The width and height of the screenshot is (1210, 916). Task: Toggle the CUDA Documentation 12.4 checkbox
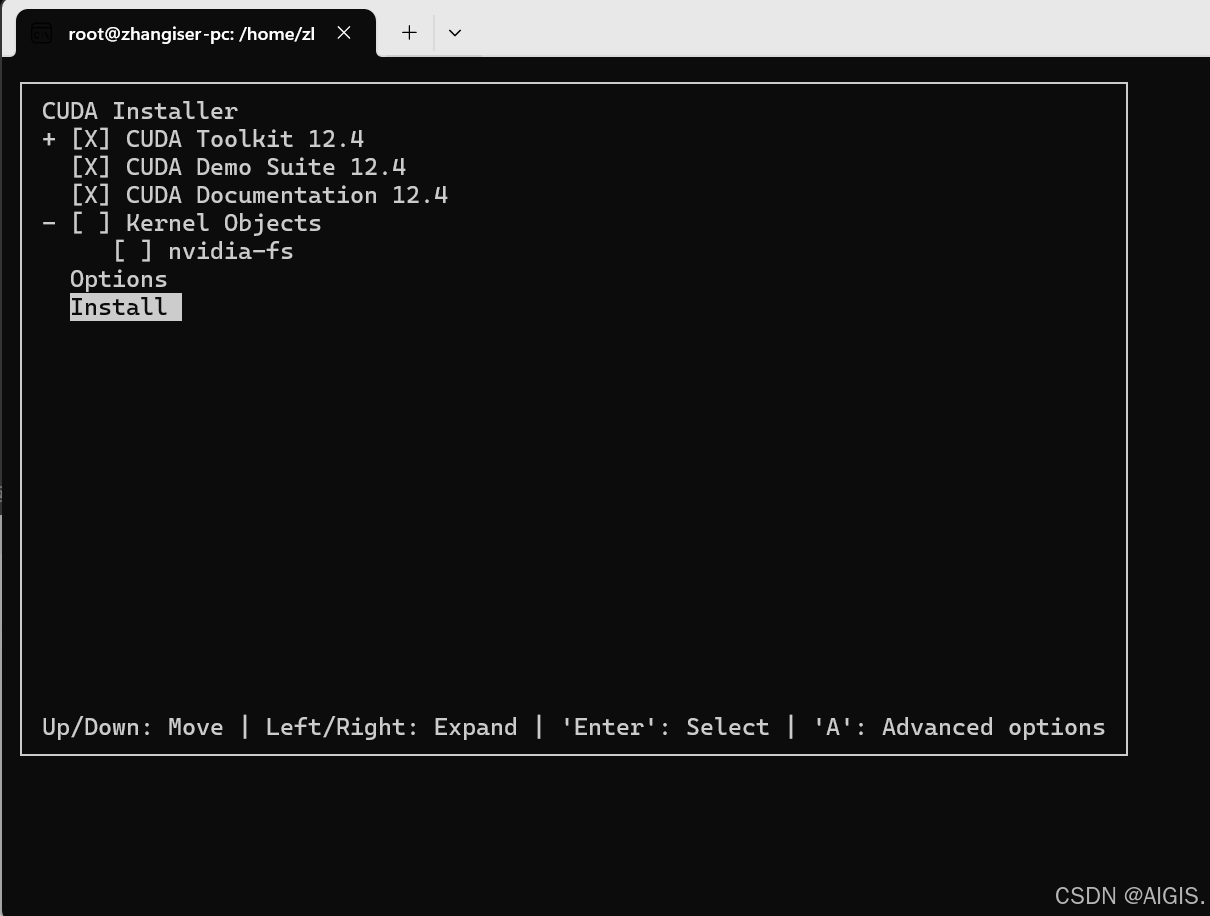[x=90, y=195]
